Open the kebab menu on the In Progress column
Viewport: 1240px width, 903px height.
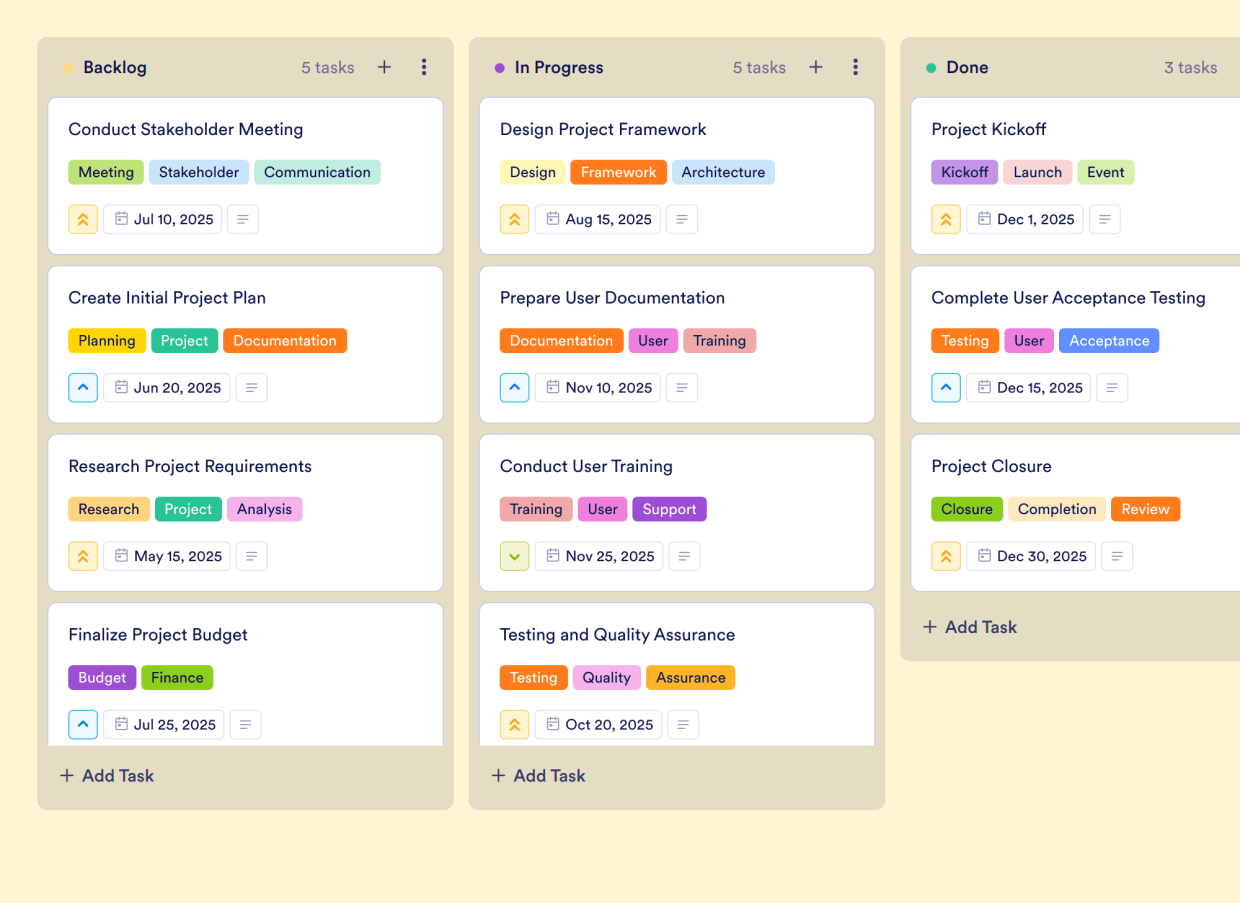[856, 67]
